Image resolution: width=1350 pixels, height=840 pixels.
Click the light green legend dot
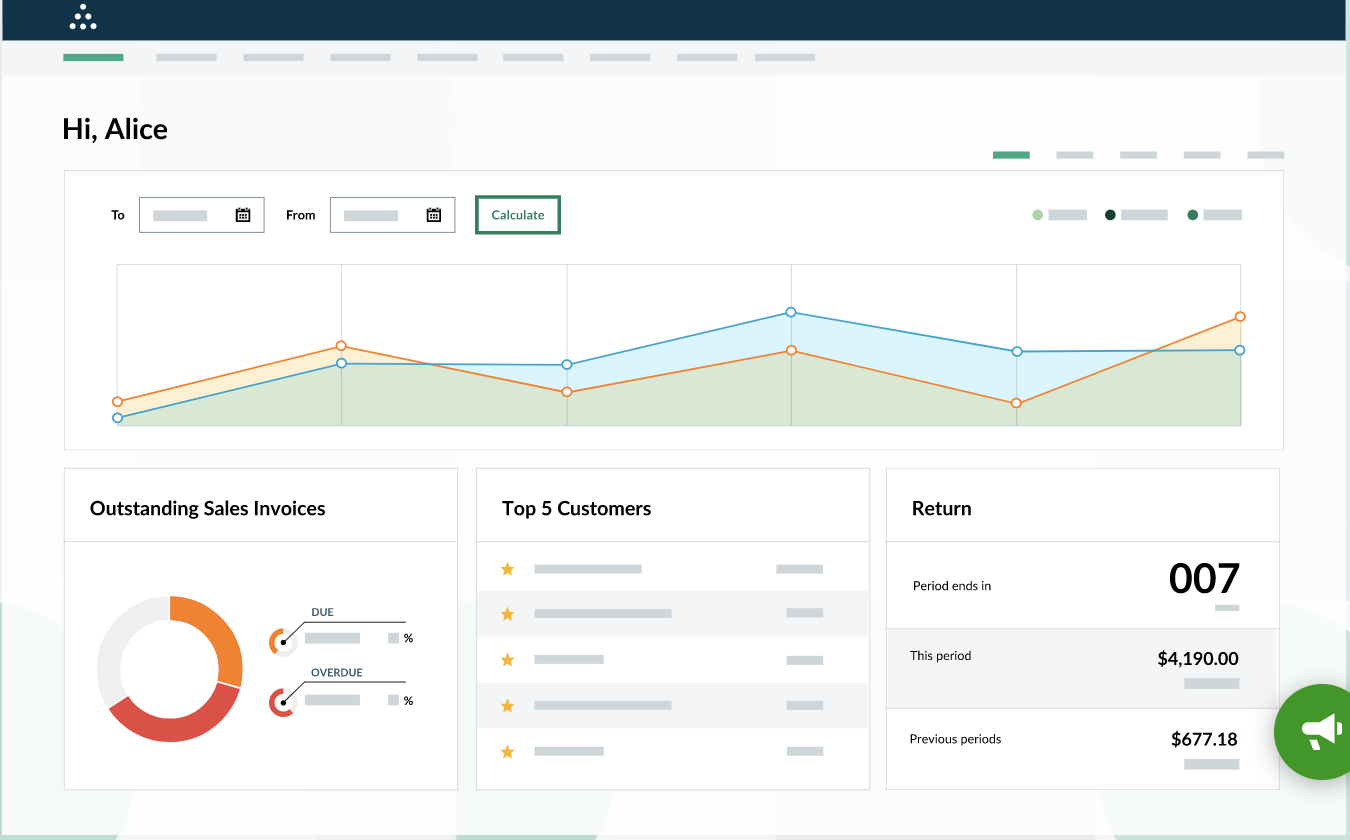tap(1037, 215)
